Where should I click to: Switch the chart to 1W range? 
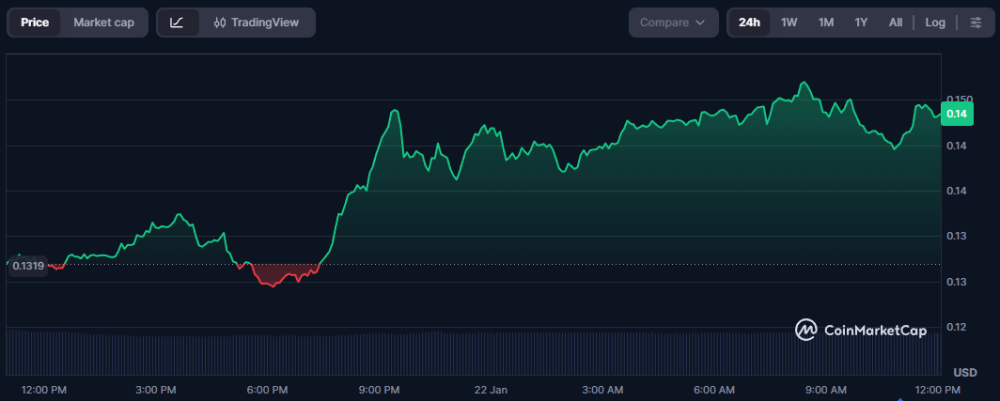click(789, 22)
